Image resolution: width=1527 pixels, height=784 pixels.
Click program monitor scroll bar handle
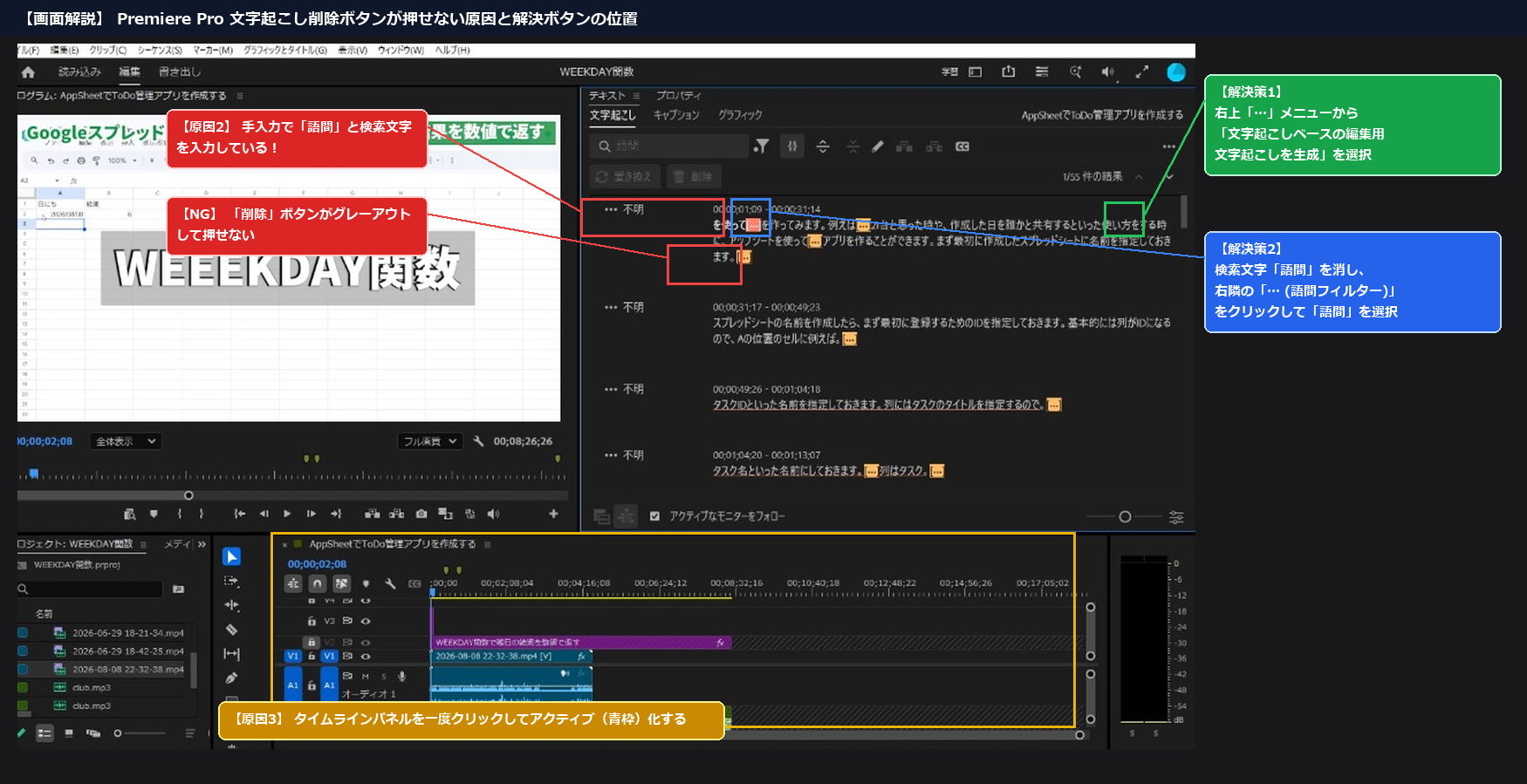(x=188, y=495)
